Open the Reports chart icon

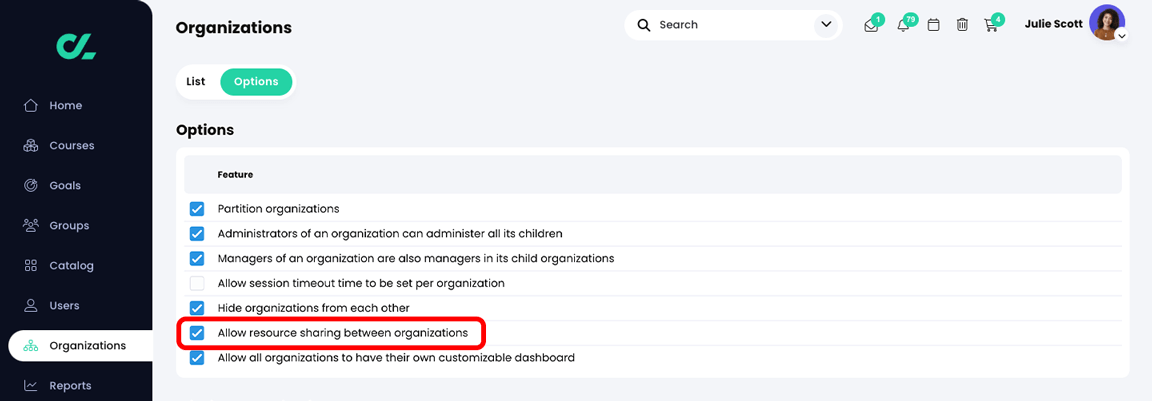31,386
